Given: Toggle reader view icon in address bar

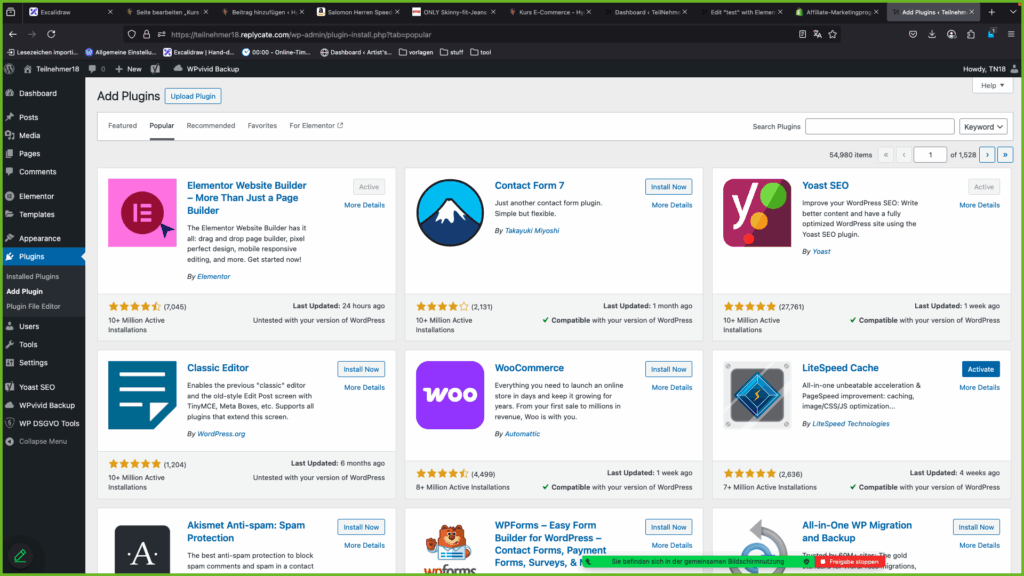Looking at the screenshot, I should pos(802,35).
